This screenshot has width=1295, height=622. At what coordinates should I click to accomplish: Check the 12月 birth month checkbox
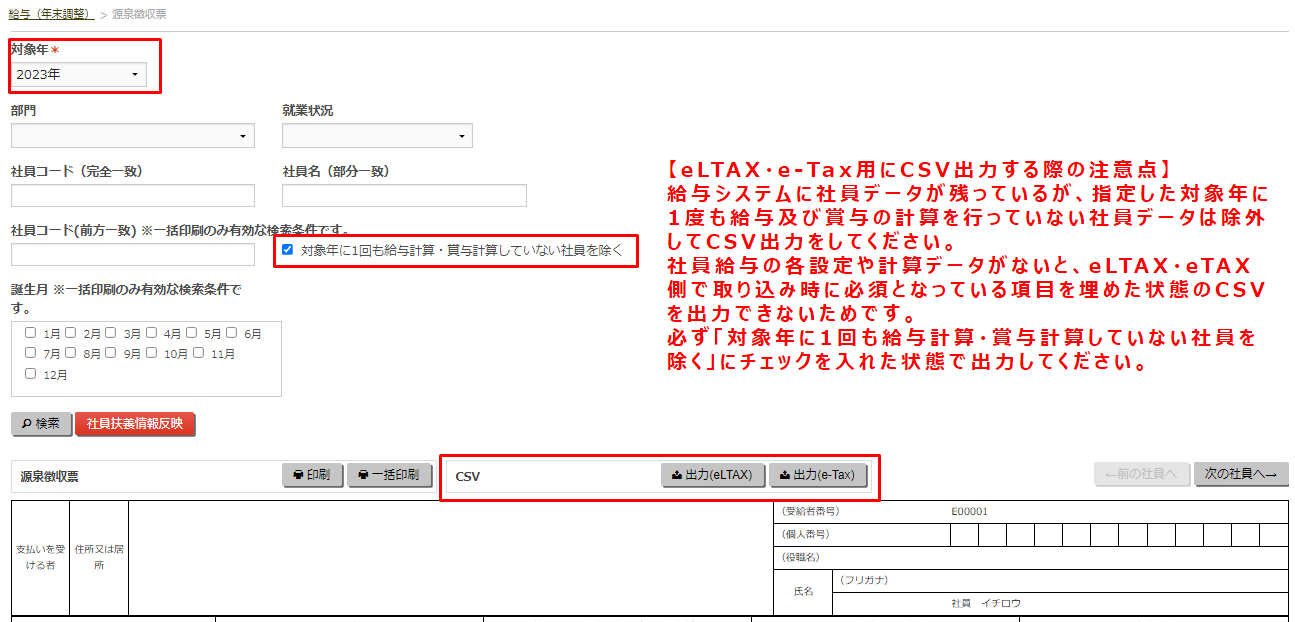coord(31,374)
